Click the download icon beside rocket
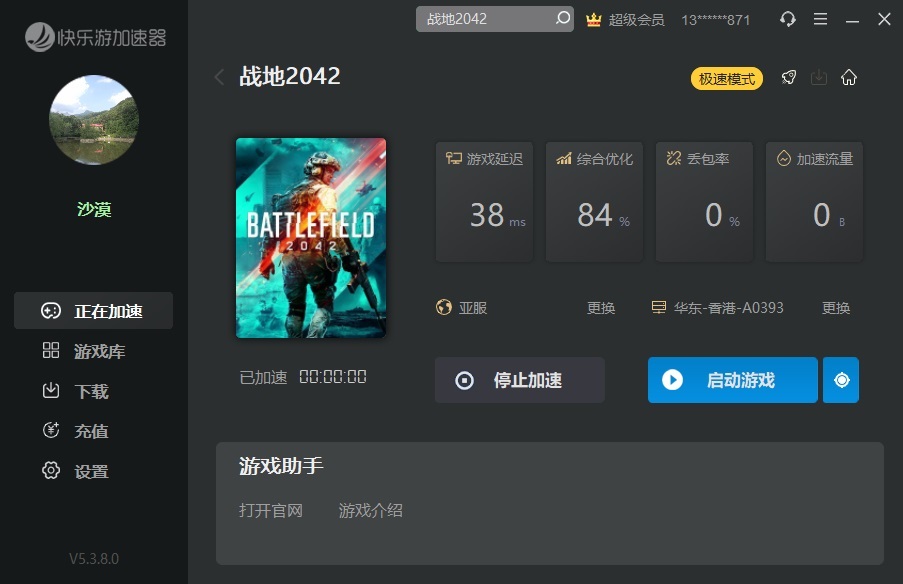This screenshot has width=903, height=584. pos(819,78)
